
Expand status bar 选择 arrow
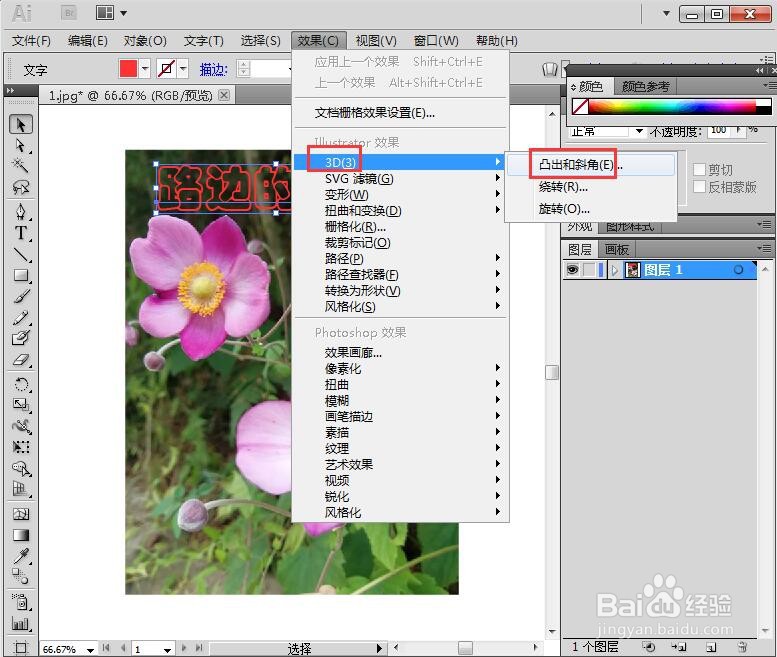click(x=379, y=648)
